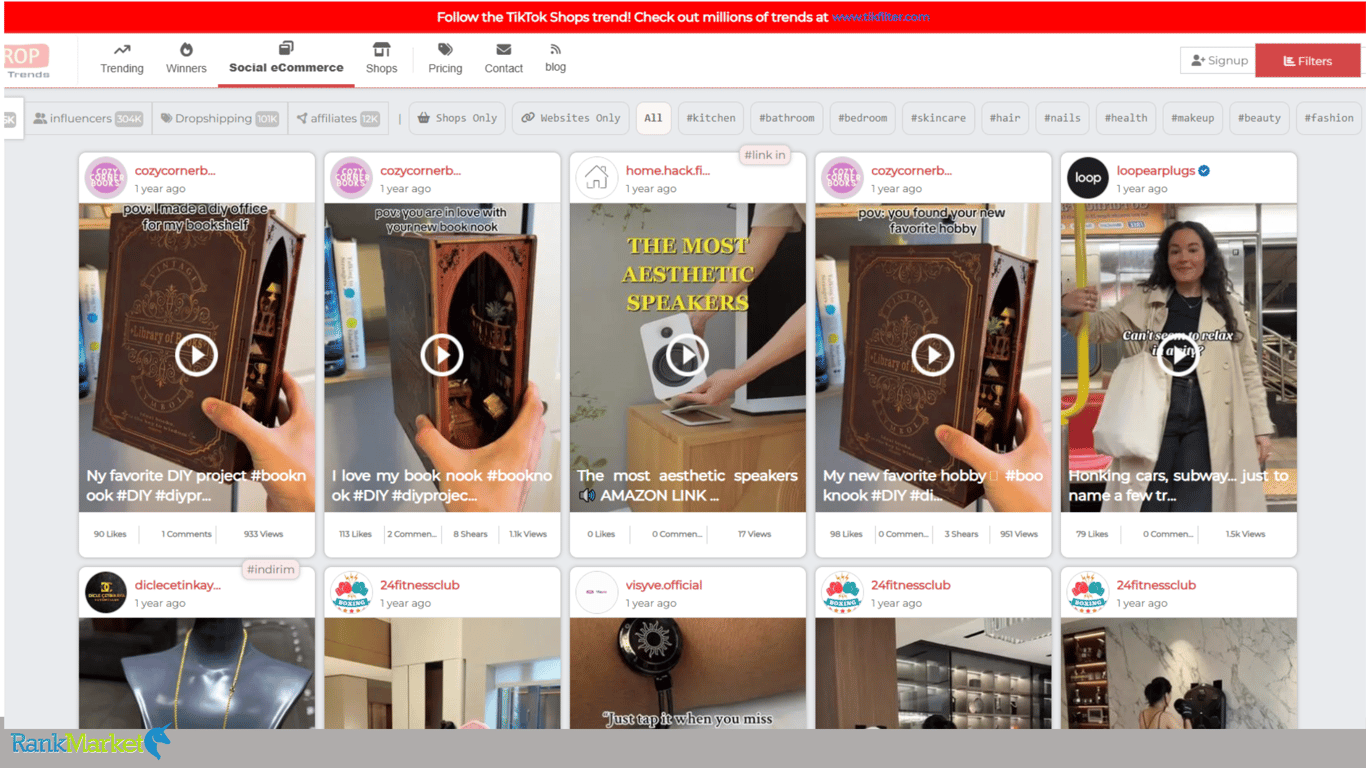Screen dimensions: 1366x768
Task: Choose the #nails tag
Action: (1062, 118)
